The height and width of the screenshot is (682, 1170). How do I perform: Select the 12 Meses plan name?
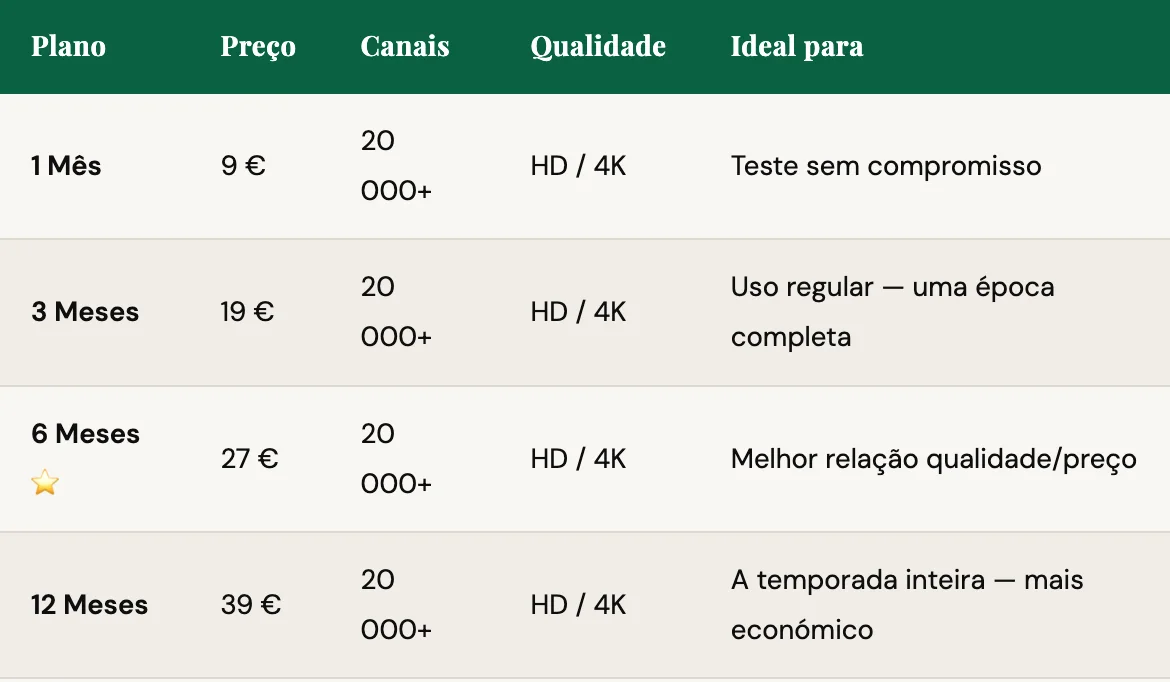[x=89, y=605]
